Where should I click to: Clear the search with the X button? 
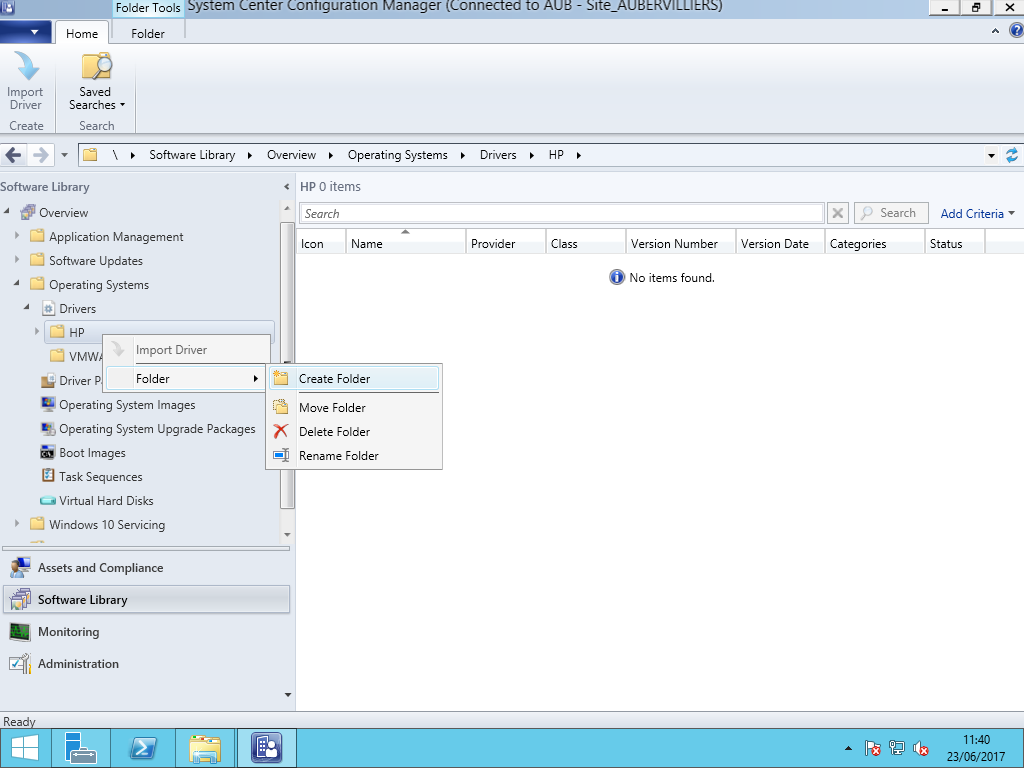pos(838,213)
